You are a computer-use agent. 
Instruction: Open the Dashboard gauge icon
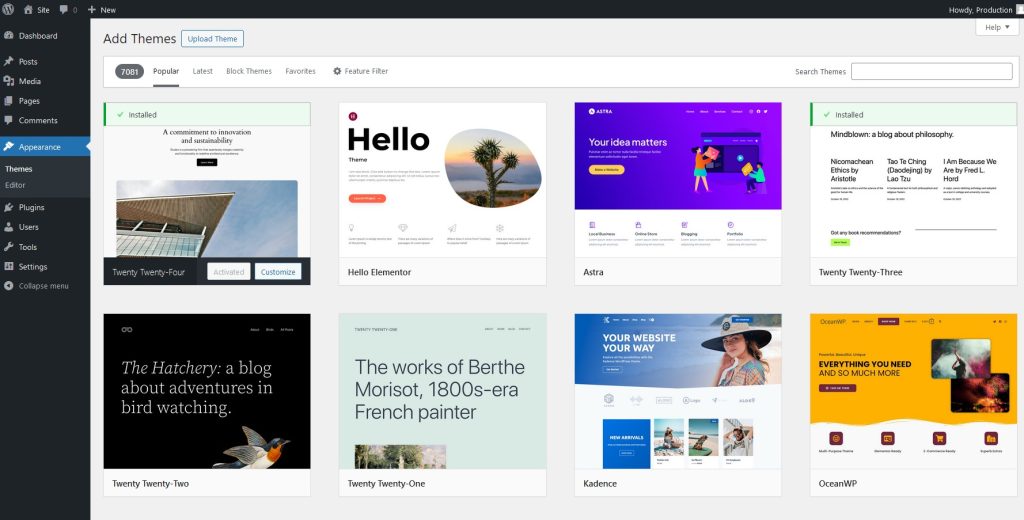[x=8, y=36]
